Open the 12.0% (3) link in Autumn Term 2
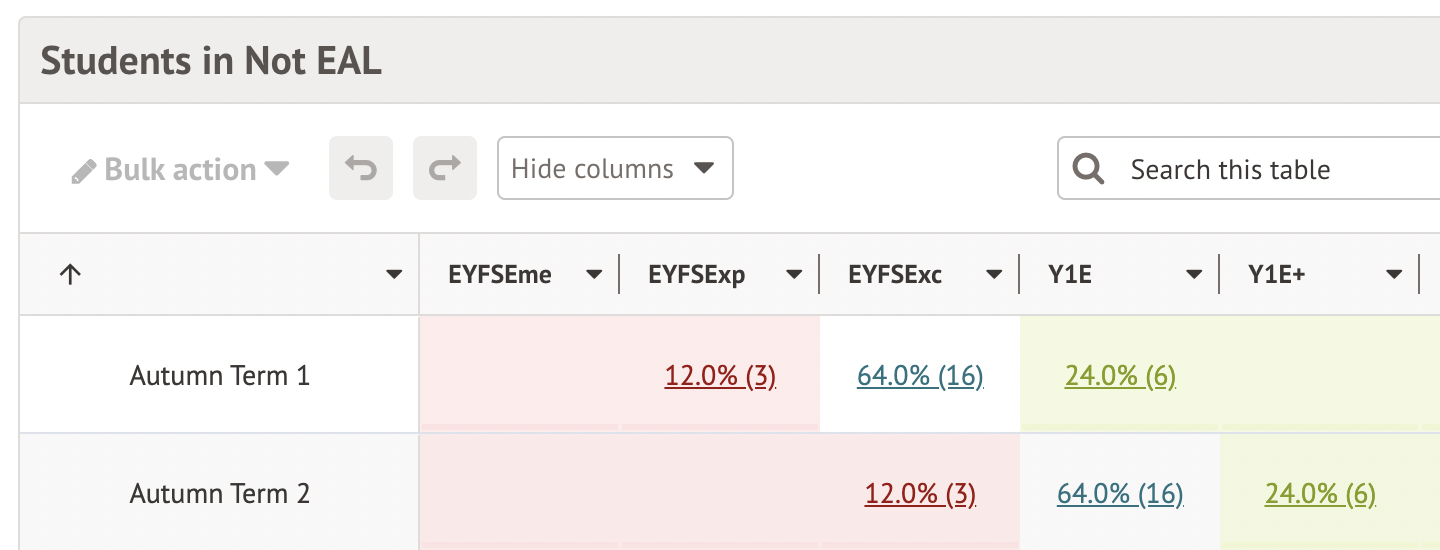Image resolution: width=1440 pixels, height=550 pixels. point(920,494)
